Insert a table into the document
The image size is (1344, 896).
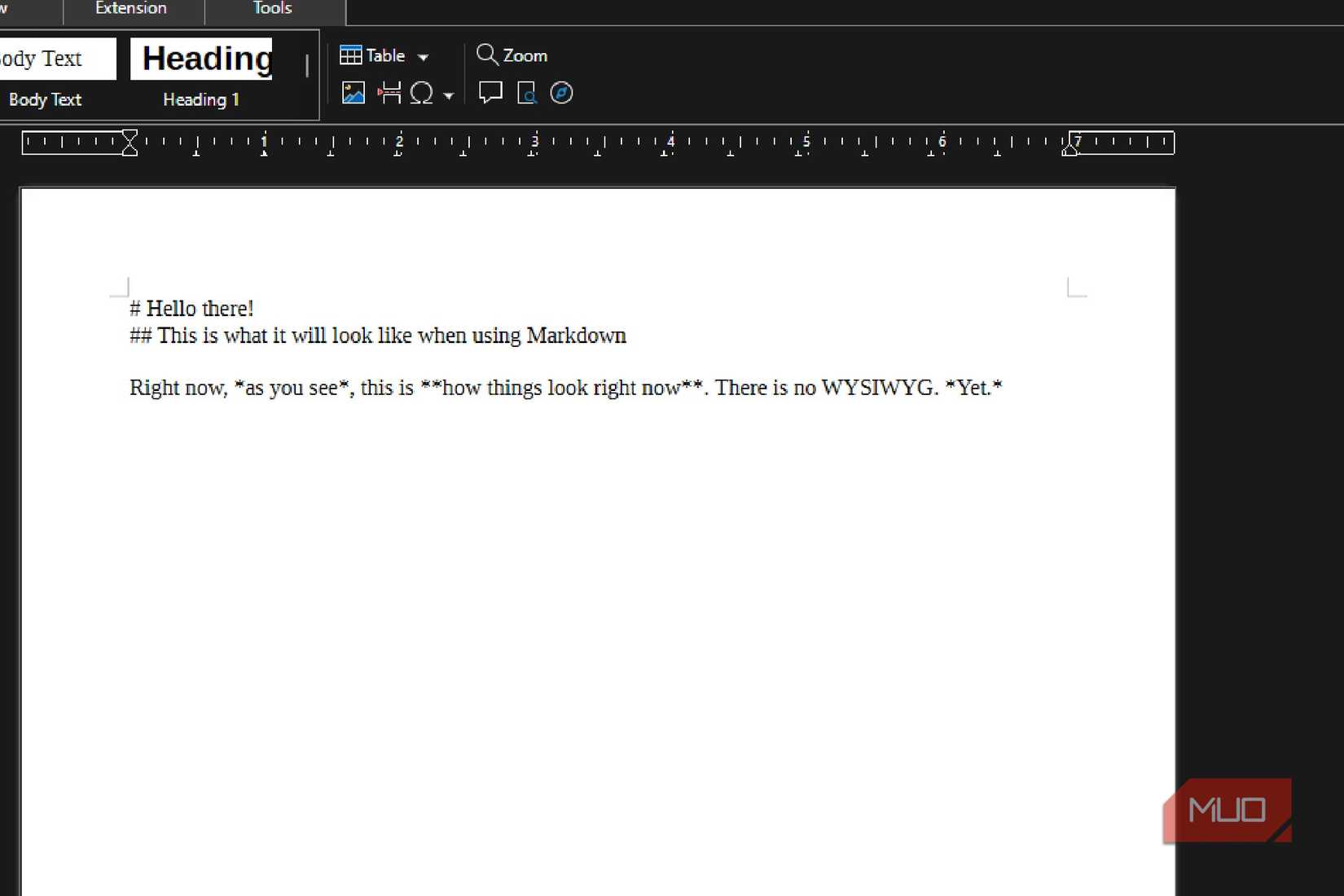pyautogui.click(x=351, y=55)
